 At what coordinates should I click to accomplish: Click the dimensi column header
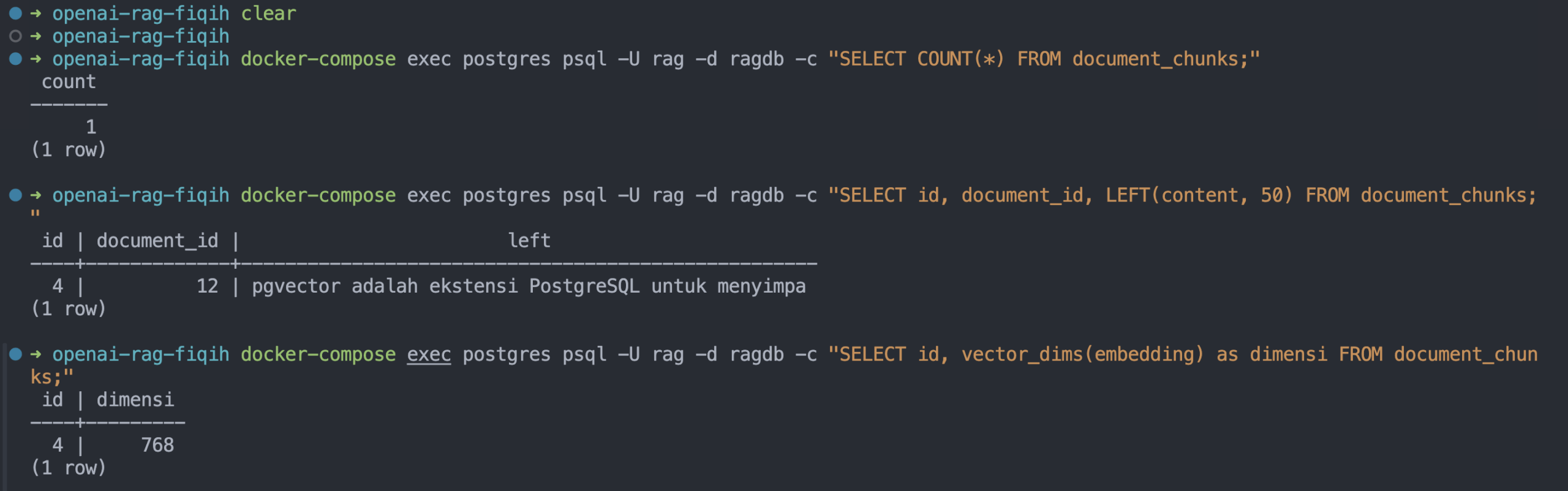[135, 400]
